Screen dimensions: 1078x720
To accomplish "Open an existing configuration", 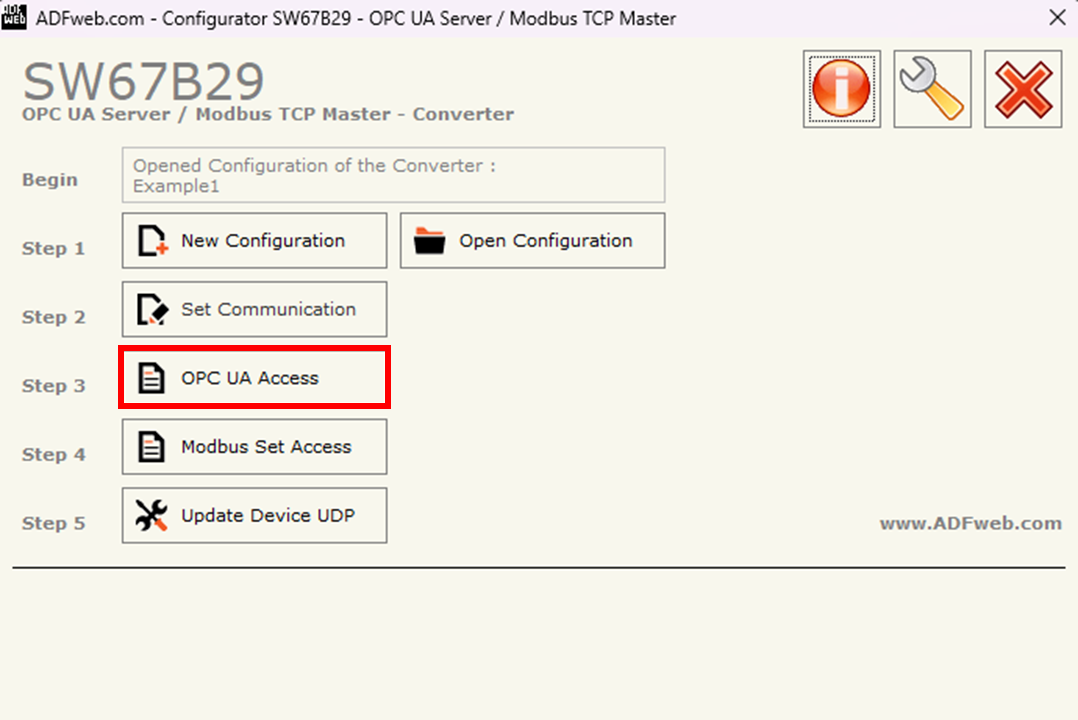I will click(x=532, y=240).
